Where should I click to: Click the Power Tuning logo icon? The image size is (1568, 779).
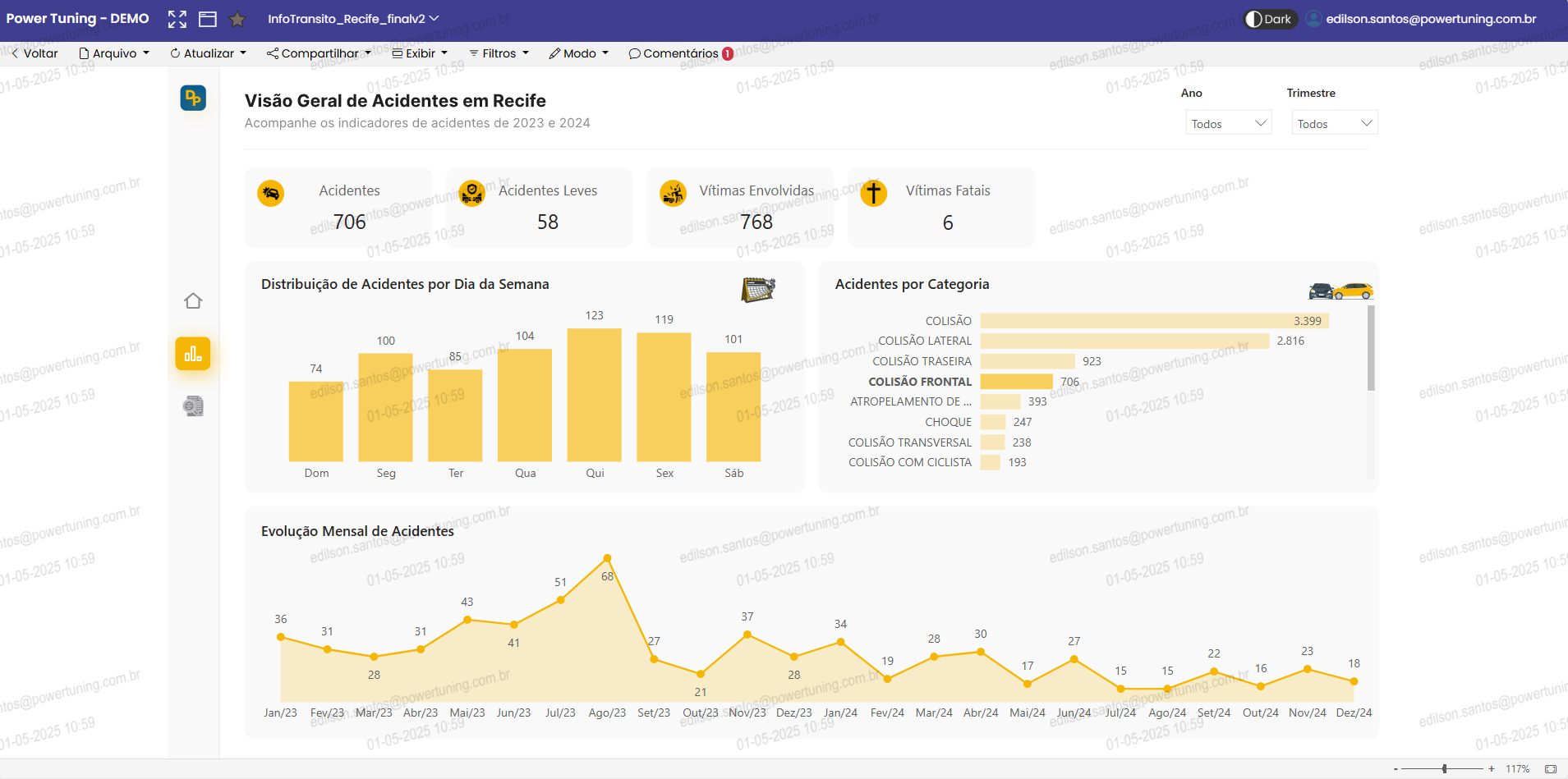coord(193,99)
